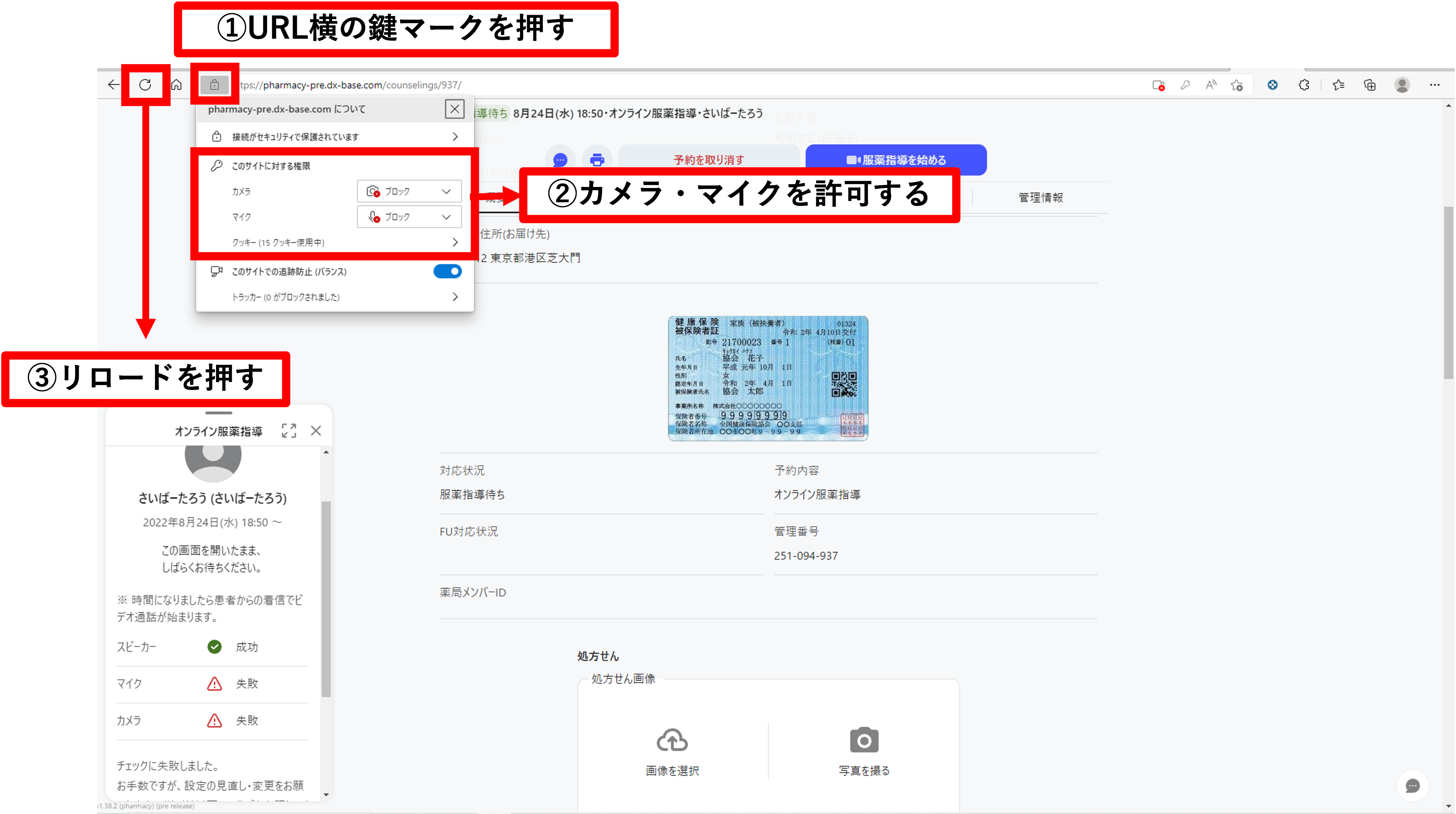Screen dimensions: 1456x814
Task: Click the health insurance card image
Action: point(768,377)
